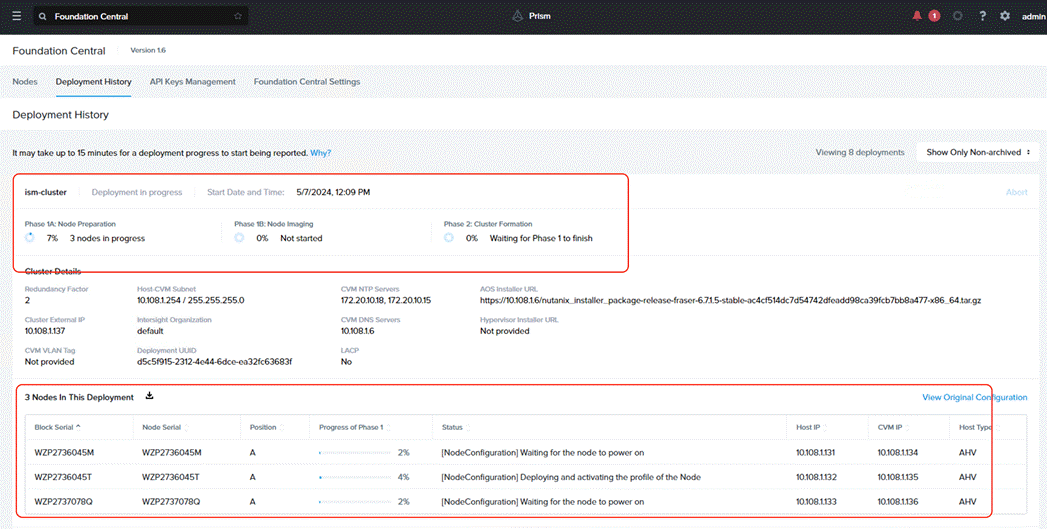
Task: Click the CVM NTP Servers value
Action: (385, 301)
